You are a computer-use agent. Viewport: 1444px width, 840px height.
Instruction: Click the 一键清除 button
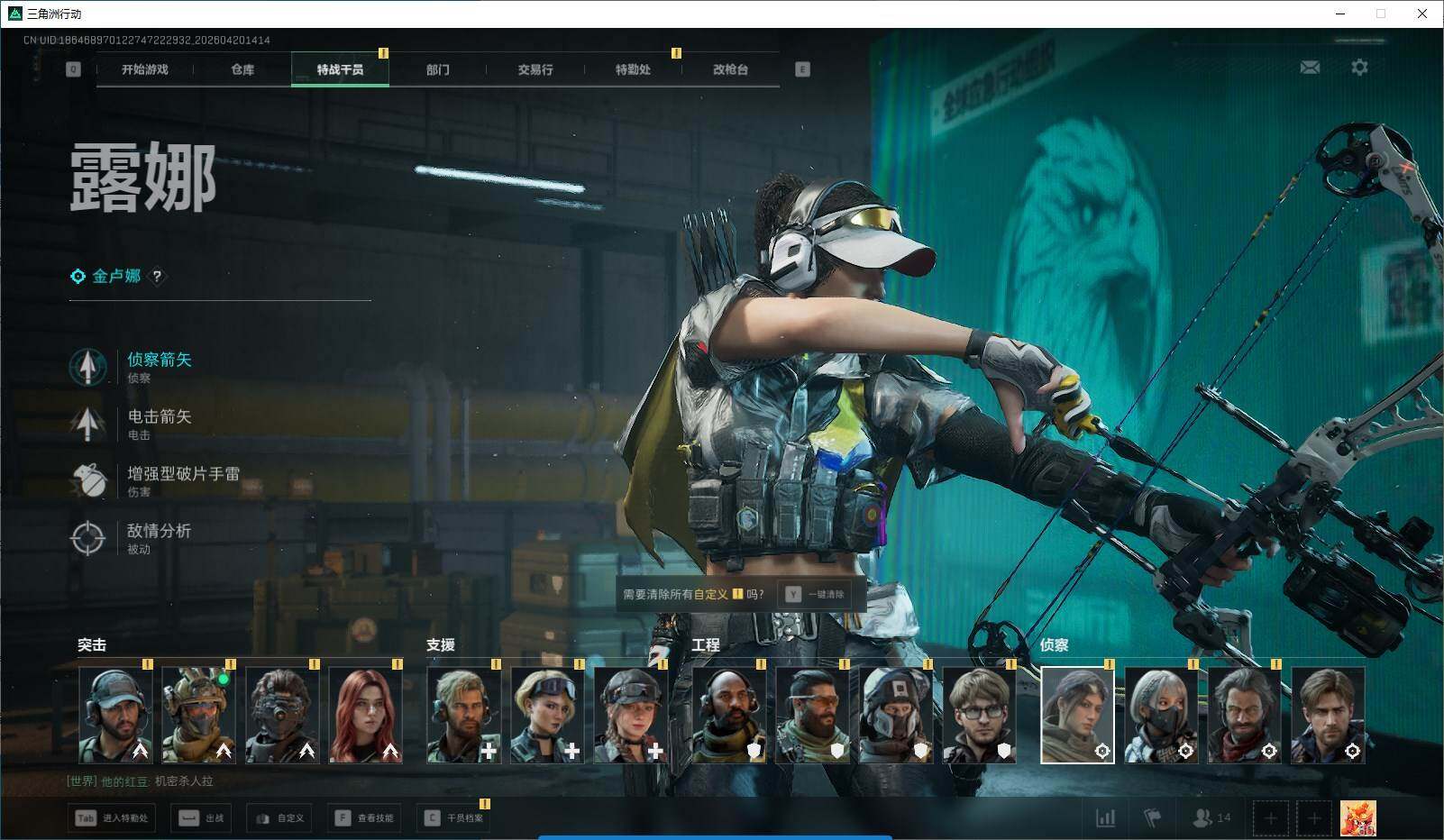(x=815, y=595)
